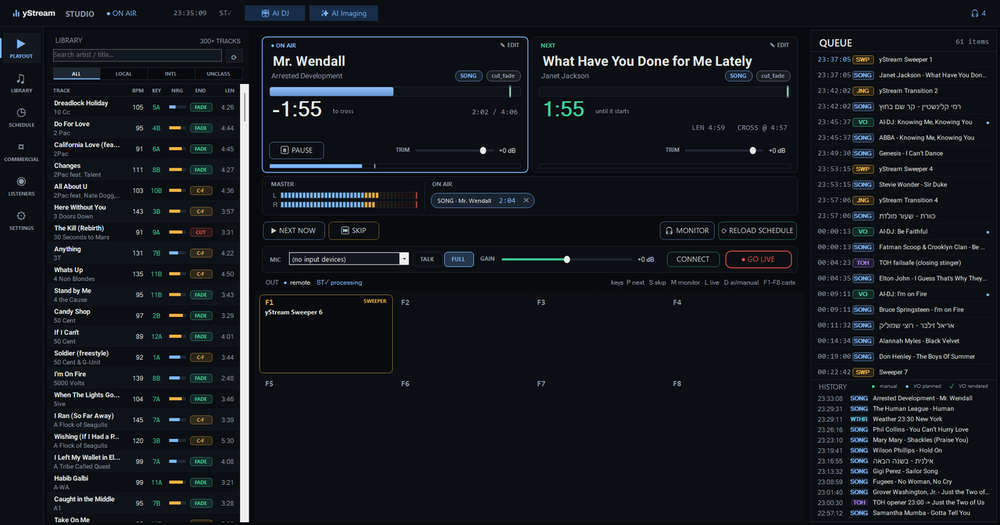Adjust the on-air deck TRIM slider
1000x525 pixels.
(x=453, y=151)
